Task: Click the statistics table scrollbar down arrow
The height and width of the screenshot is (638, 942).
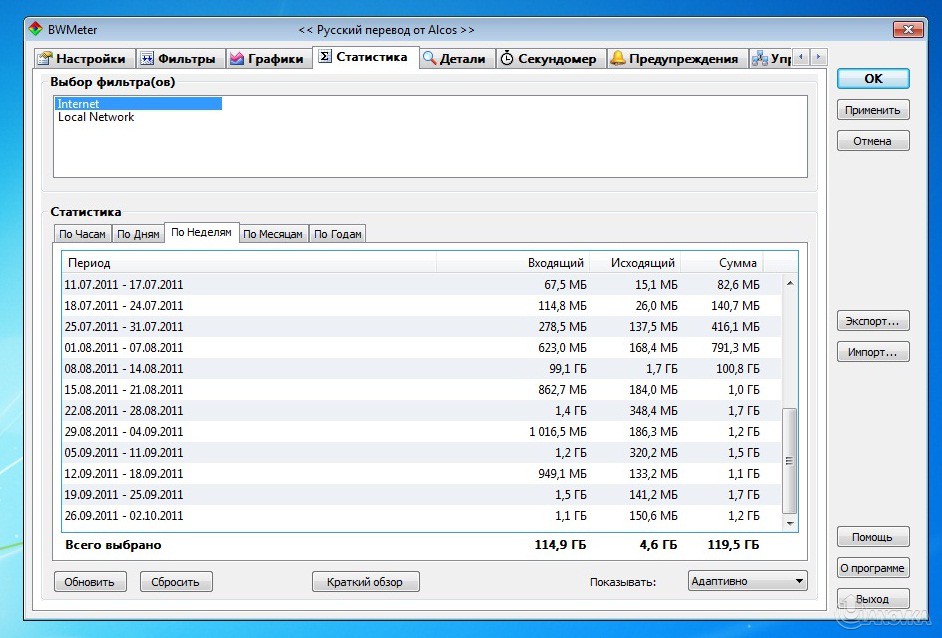Action: [790, 523]
